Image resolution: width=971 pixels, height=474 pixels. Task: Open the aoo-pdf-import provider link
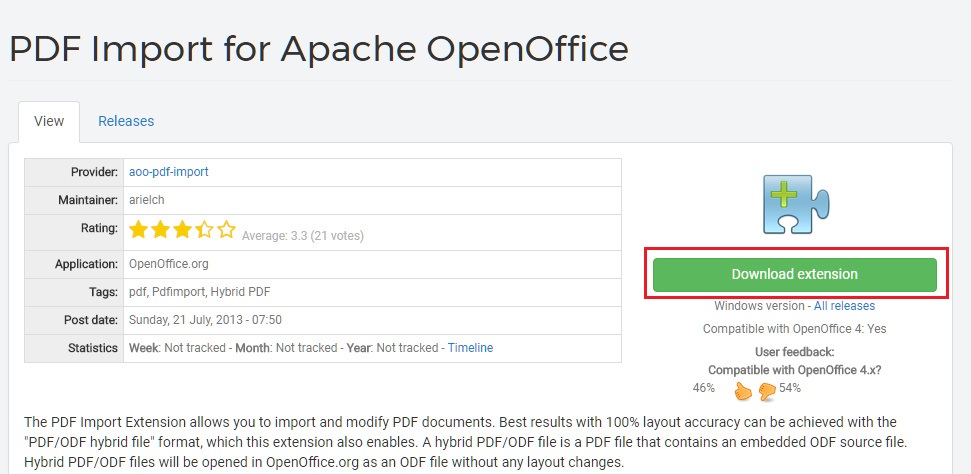point(169,172)
